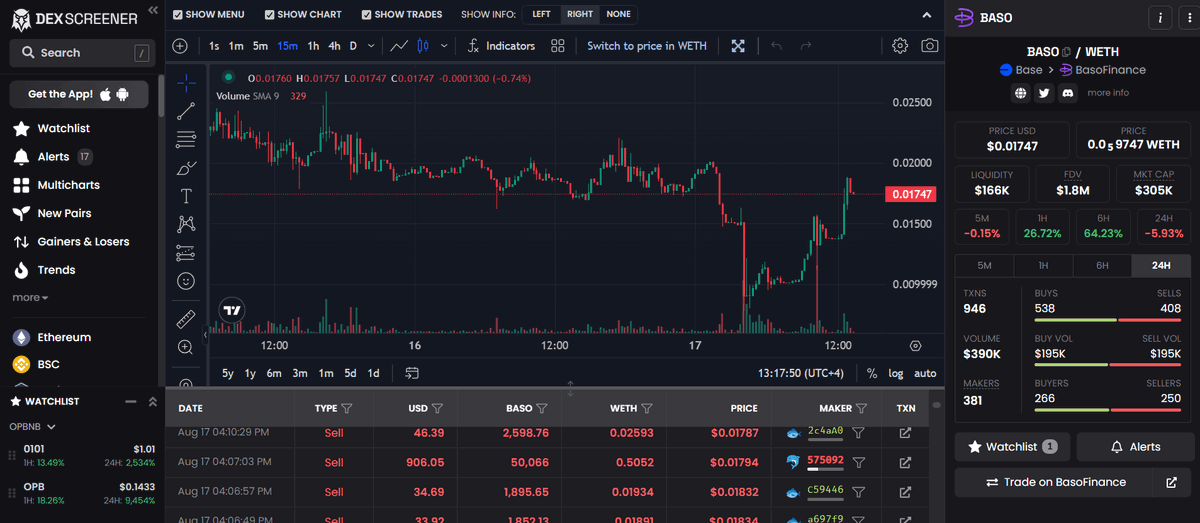
Task: Open the WETH column filter
Action: pos(647,408)
